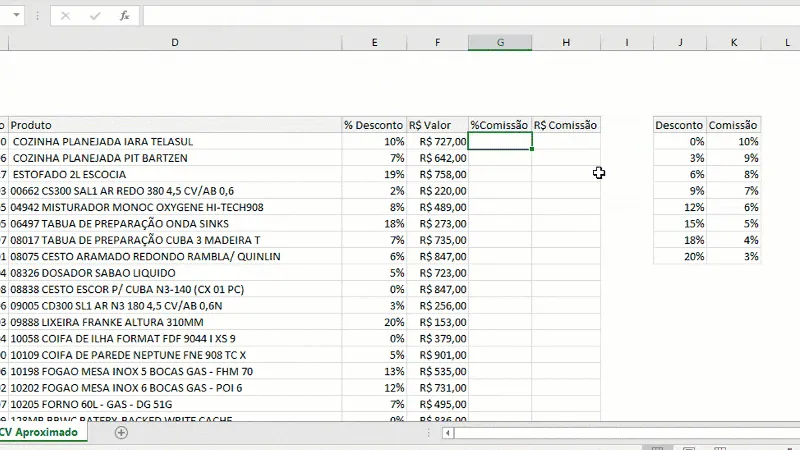The image size is (800, 450).
Task: Expand the Name Box dropdown arrow
Action: [x=16, y=15]
